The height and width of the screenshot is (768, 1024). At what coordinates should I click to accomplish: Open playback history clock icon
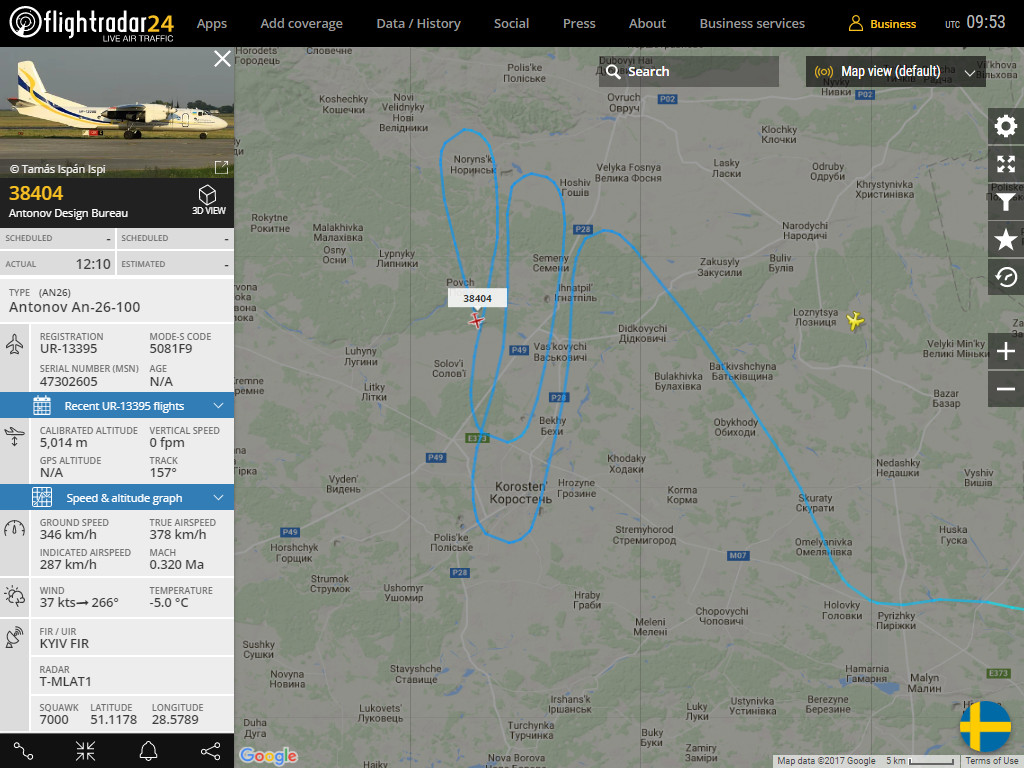tap(1006, 278)
